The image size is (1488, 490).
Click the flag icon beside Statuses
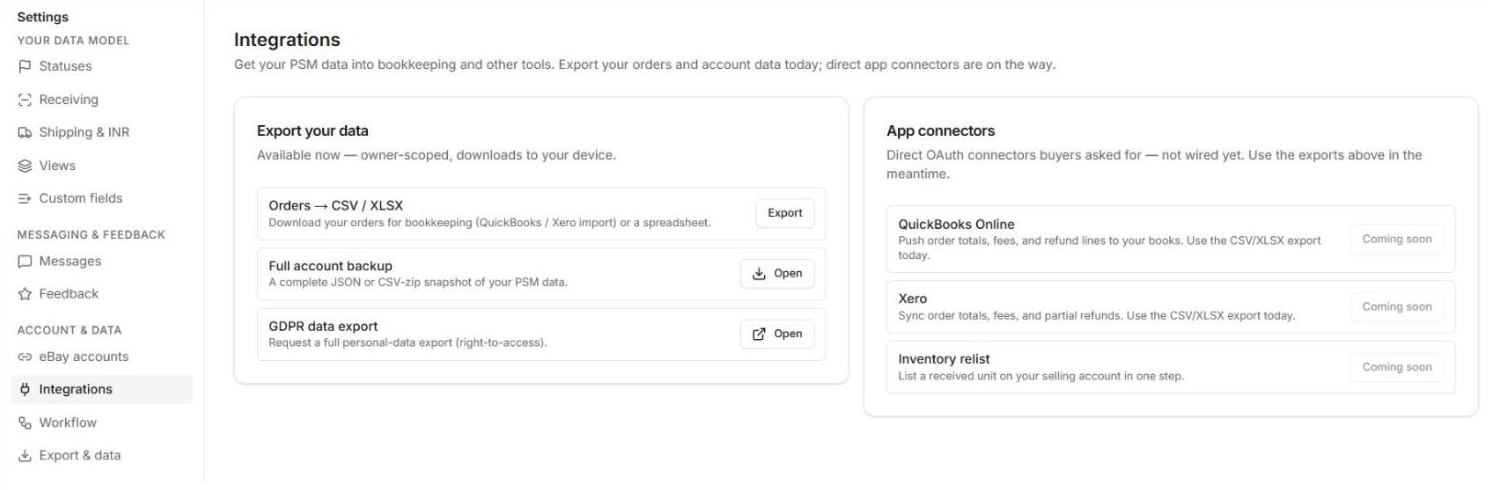pyautogui.click(x=25, y=67)
